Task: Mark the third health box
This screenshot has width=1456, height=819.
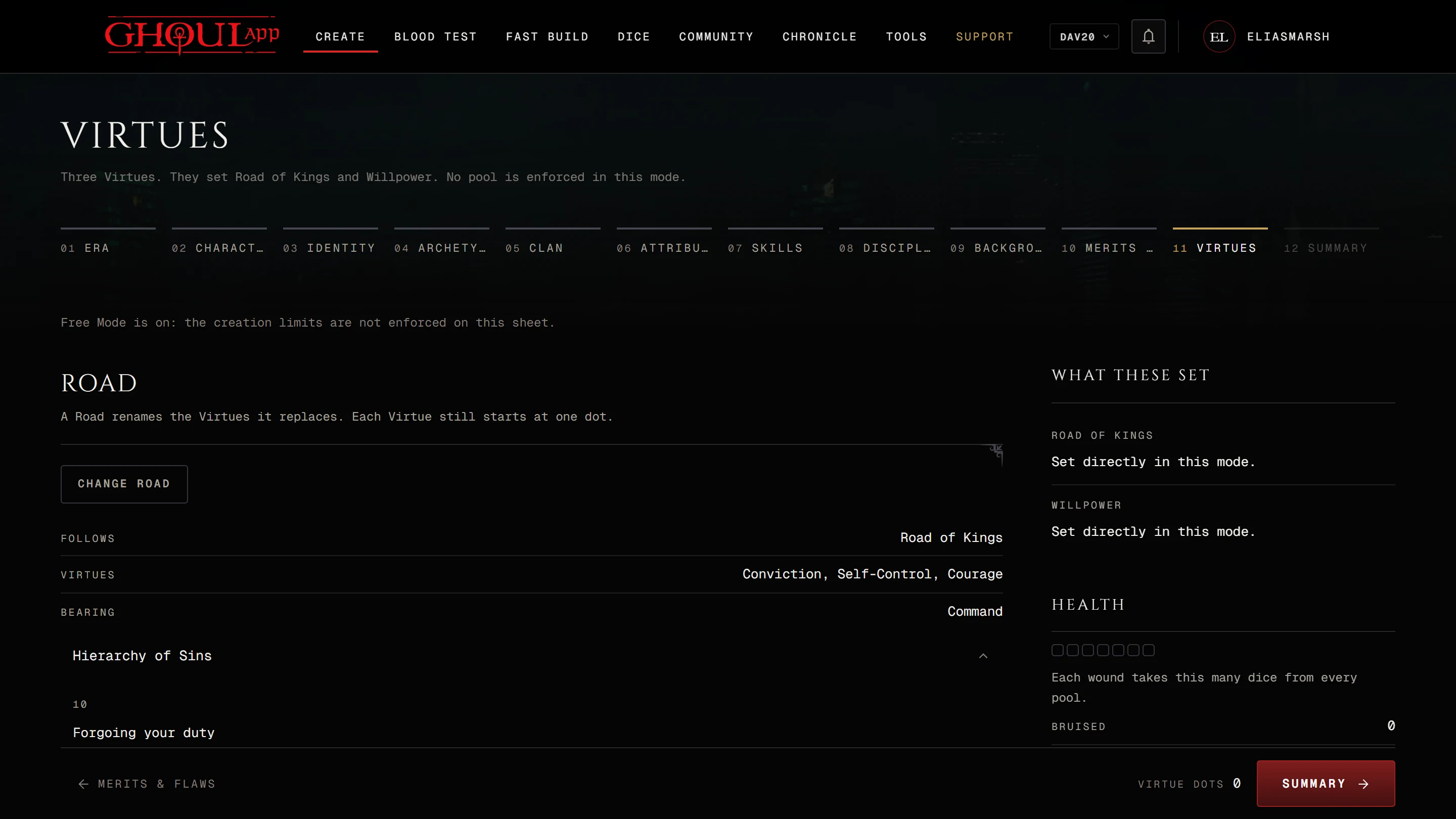Action: (1087, 650)
